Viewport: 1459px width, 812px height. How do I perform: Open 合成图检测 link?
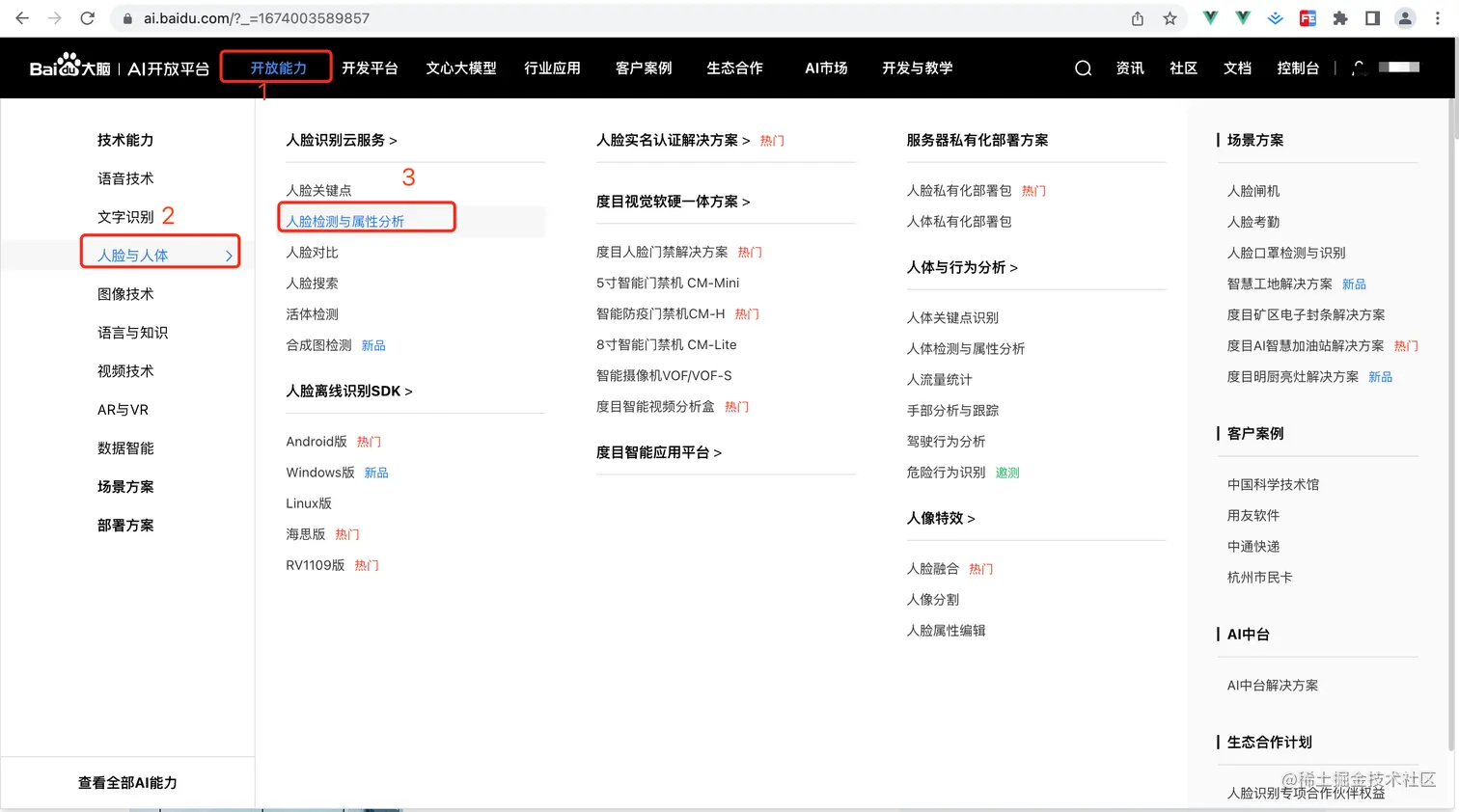tap(318, 344)
